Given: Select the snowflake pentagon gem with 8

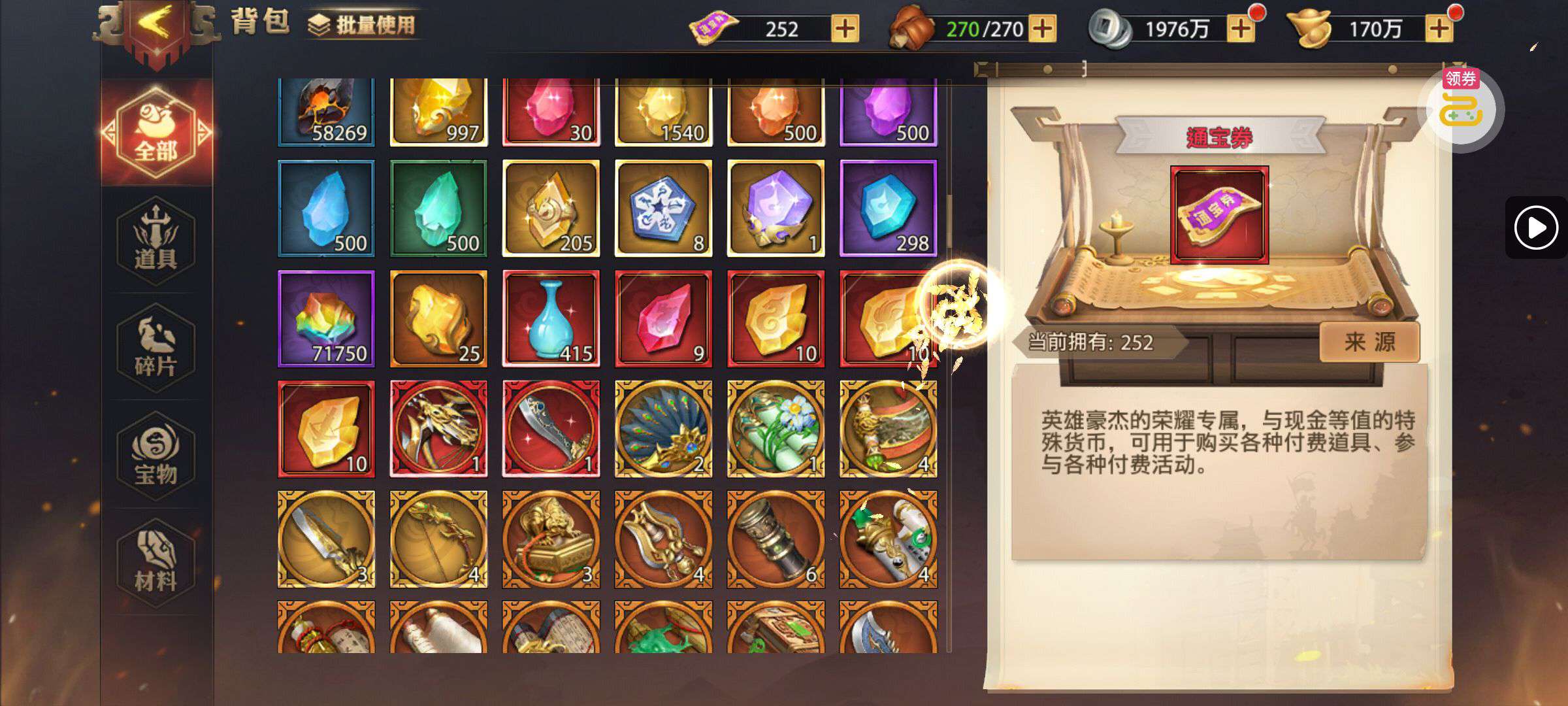Looking at the screenshot, I should click(663, 209).
